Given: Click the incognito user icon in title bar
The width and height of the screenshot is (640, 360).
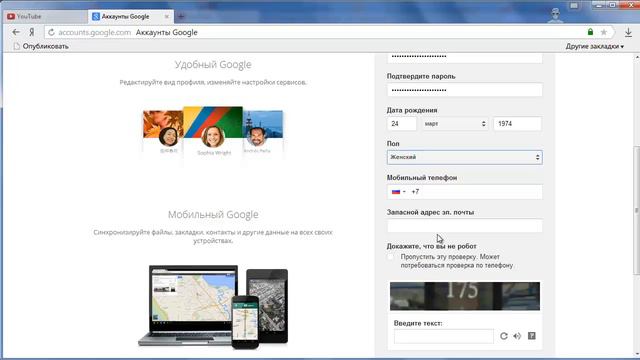Looking at the screenshot, I should (x=555, y=15).
